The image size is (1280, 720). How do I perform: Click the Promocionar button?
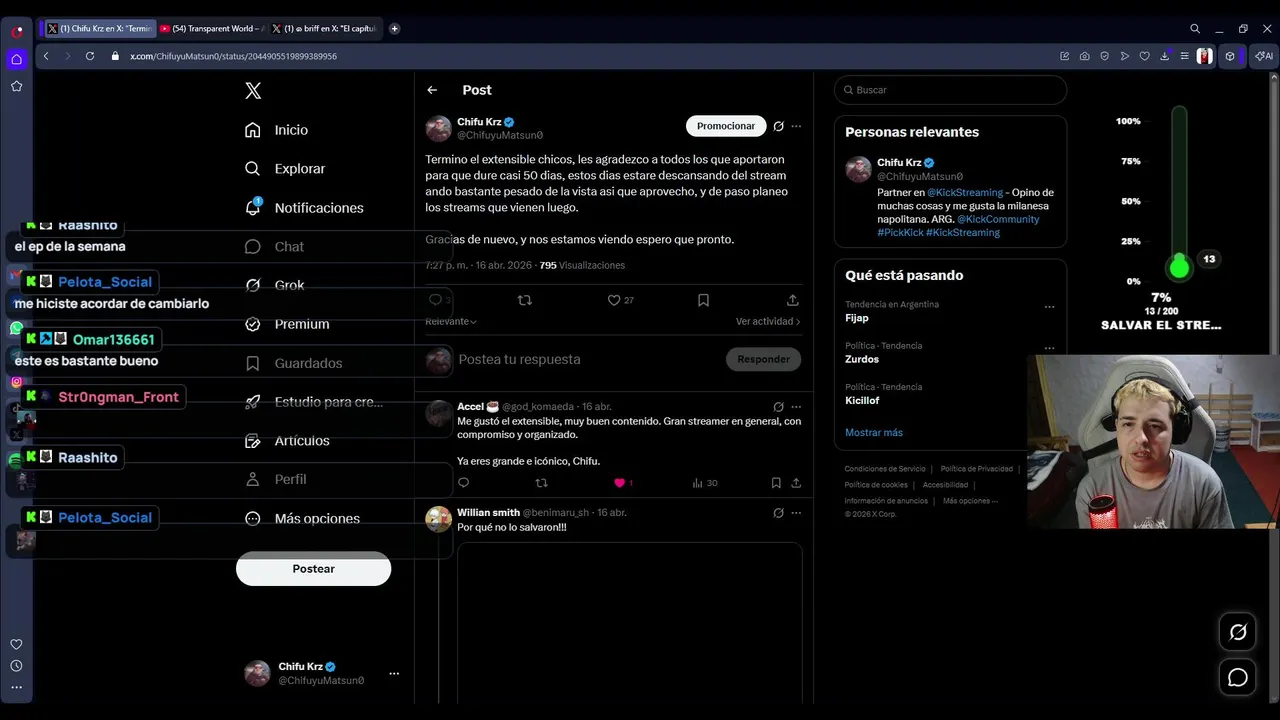(x=726, y=126)
